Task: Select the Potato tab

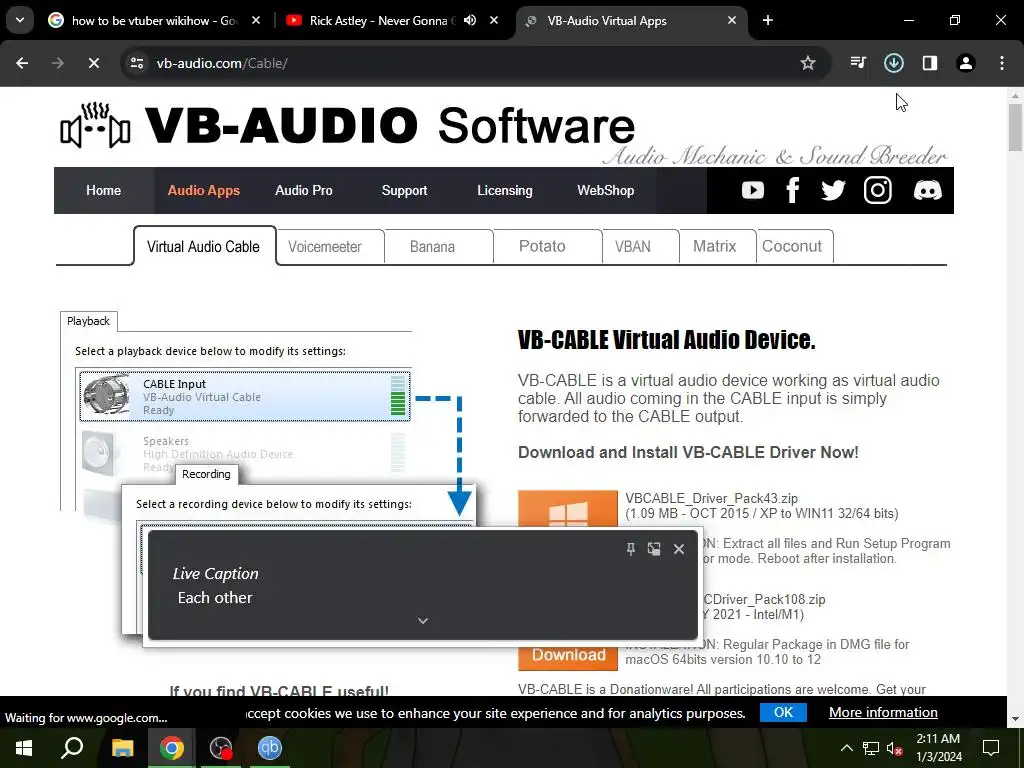Action: (x=547, y=247)
